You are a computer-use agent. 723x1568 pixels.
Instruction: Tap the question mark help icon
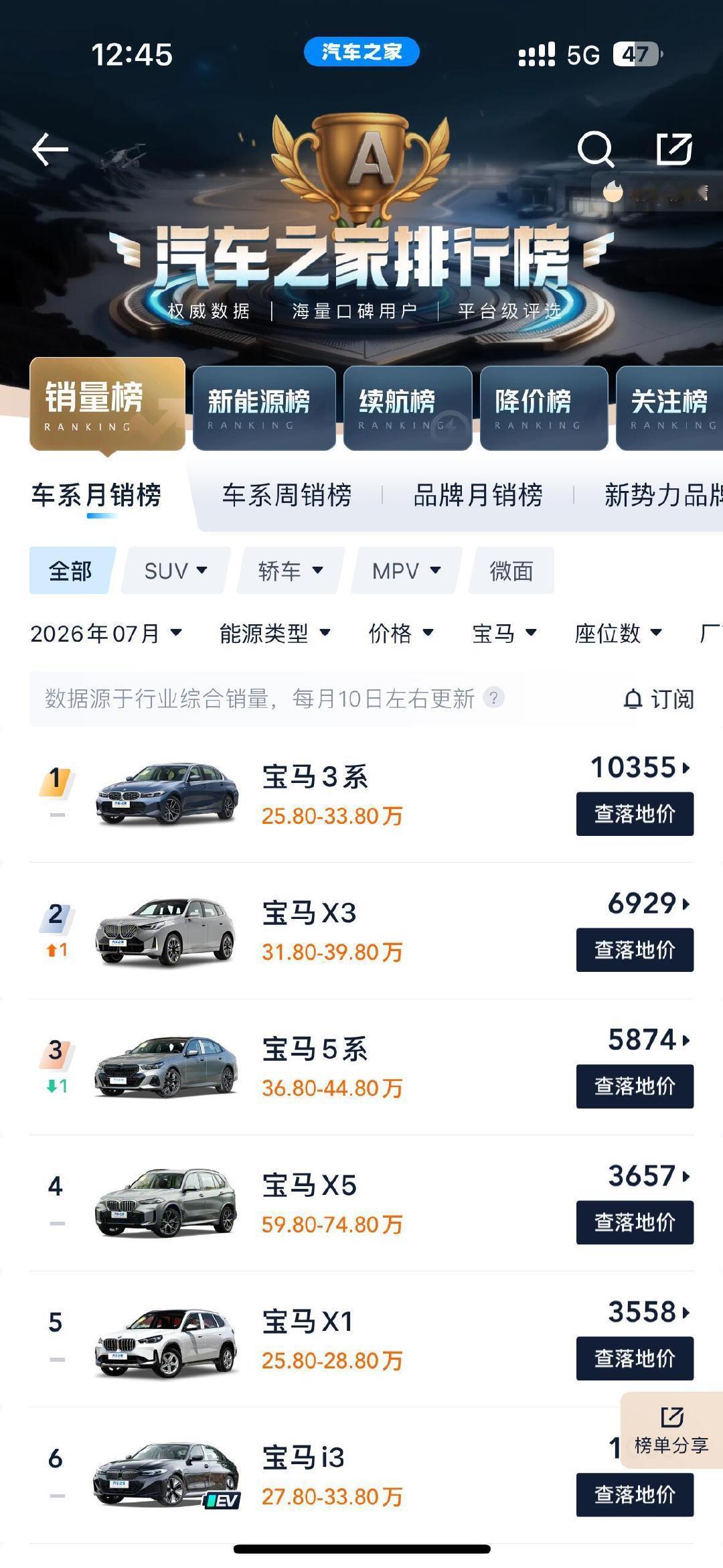coord(493,697)
